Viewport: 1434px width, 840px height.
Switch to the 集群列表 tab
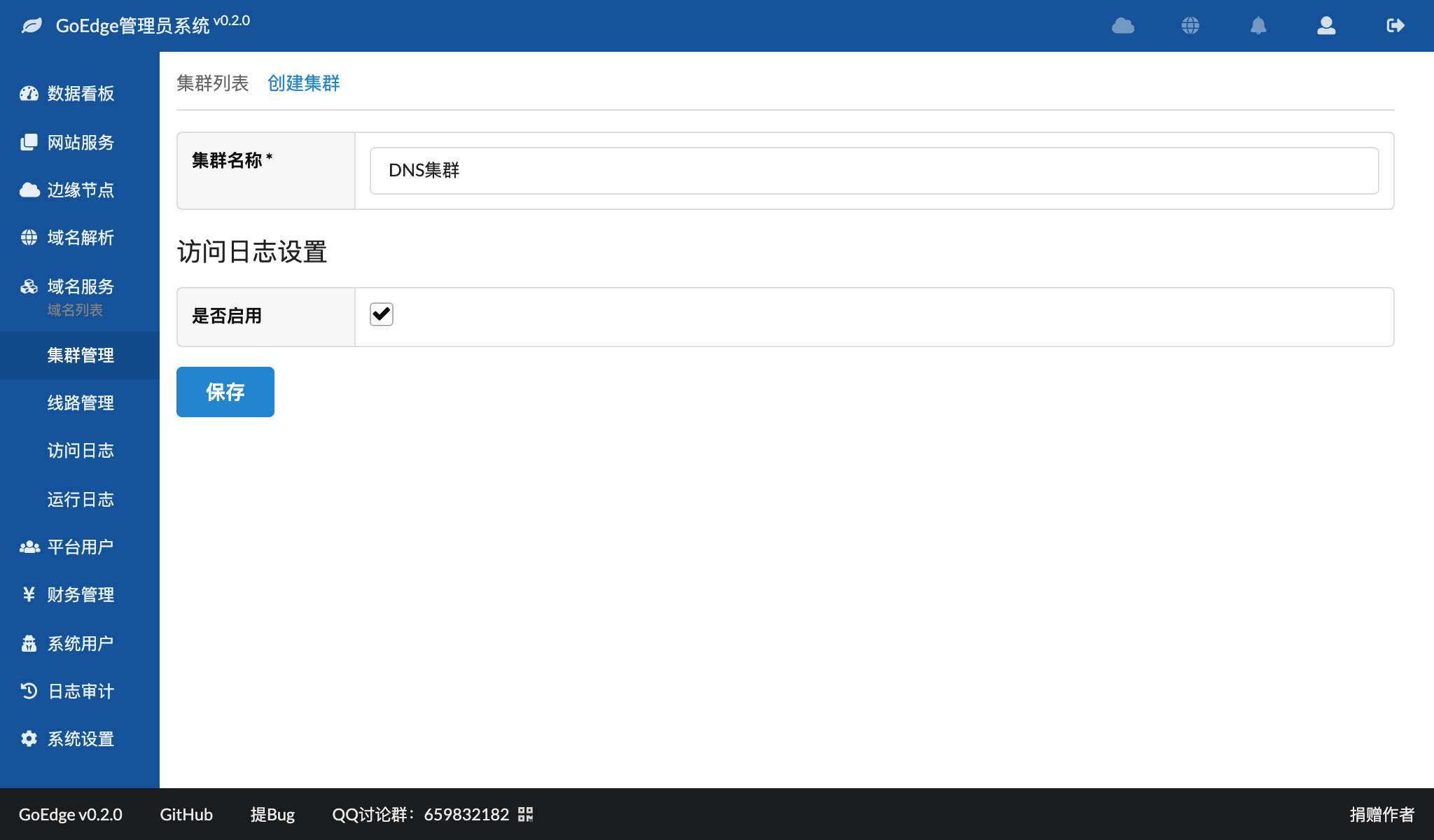(x=214, y=83)
